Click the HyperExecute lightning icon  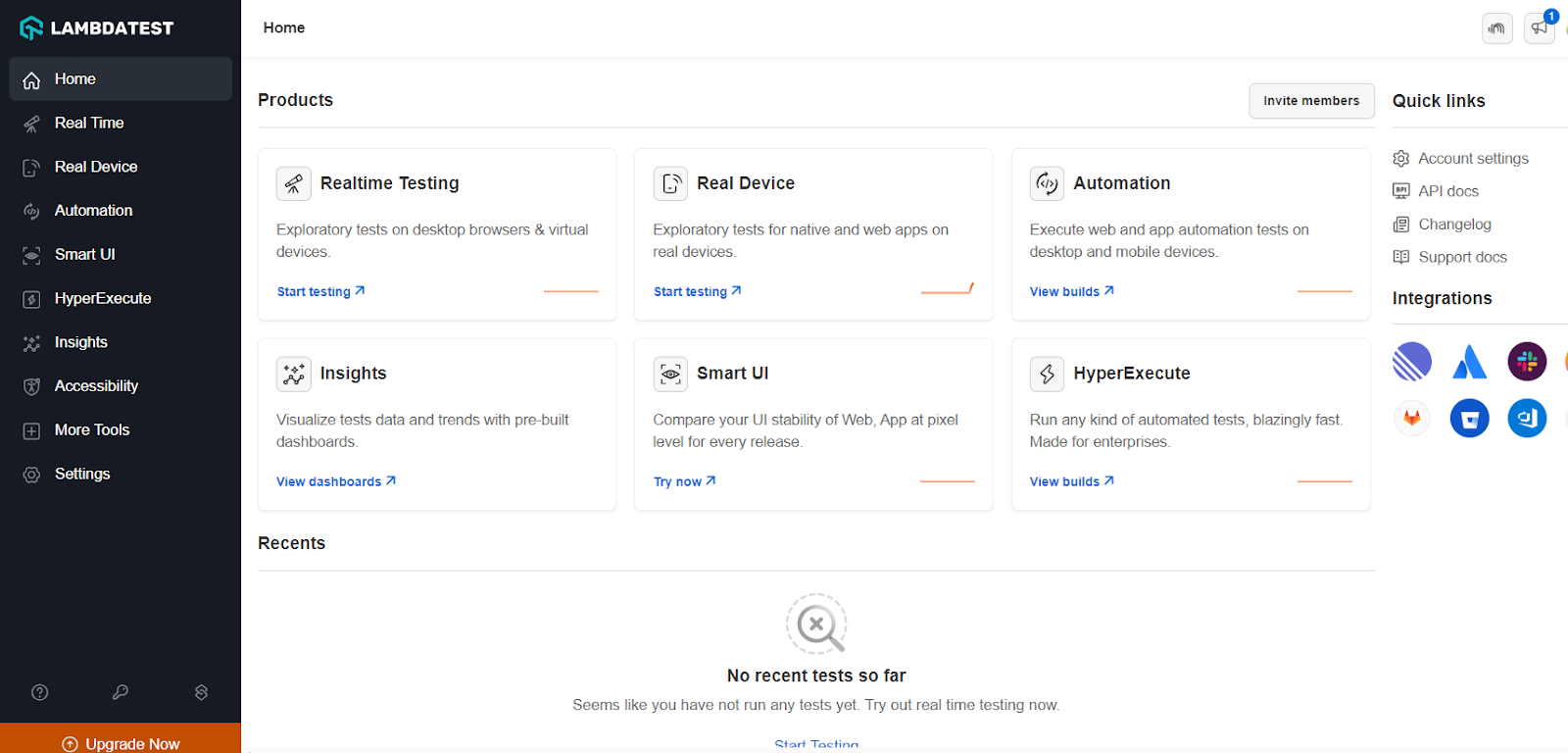tap(1048, 374)
